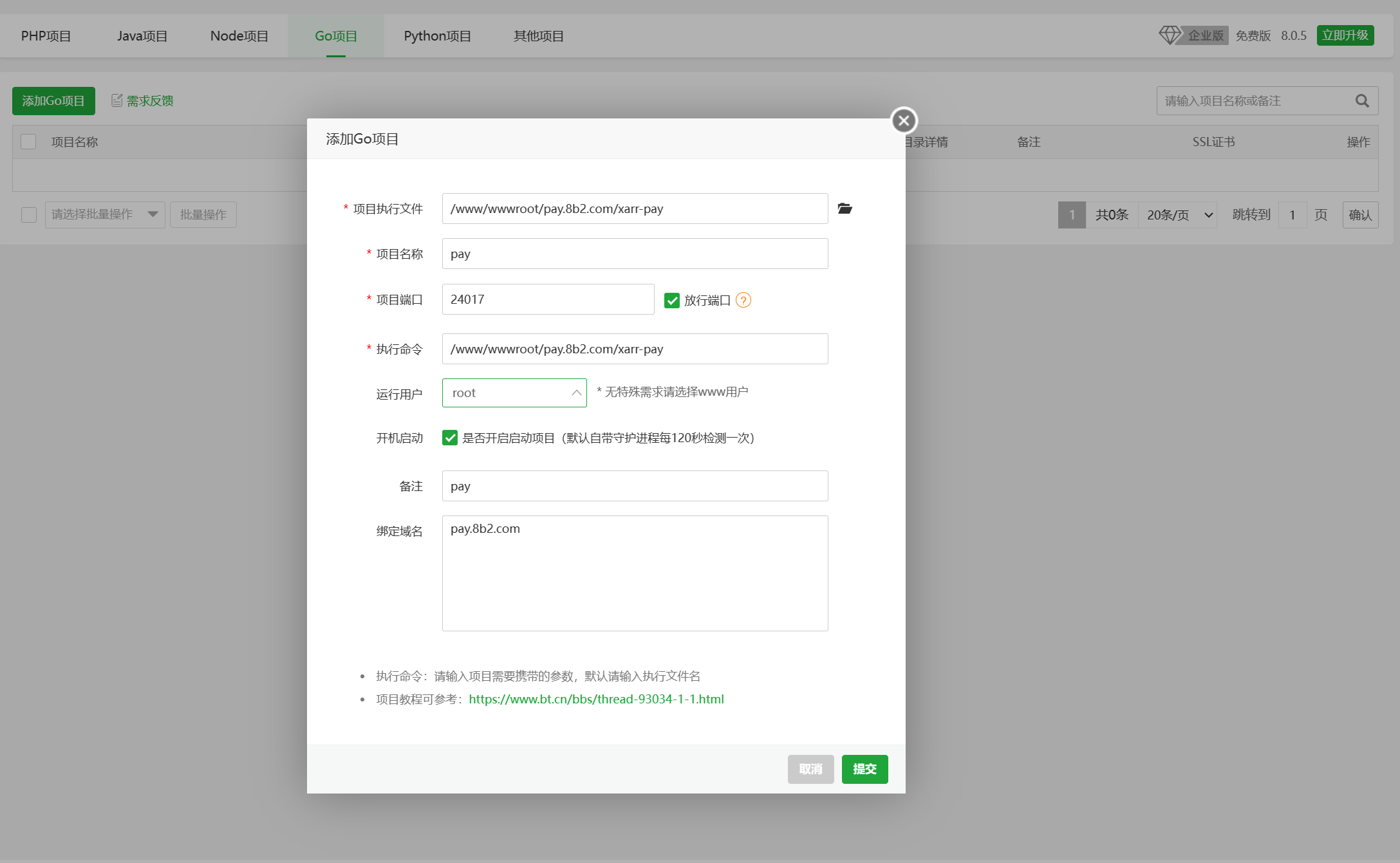Open the bt.cn project tutorial link
This screenshot has width=1400, height=863.
tap(596, 699)
